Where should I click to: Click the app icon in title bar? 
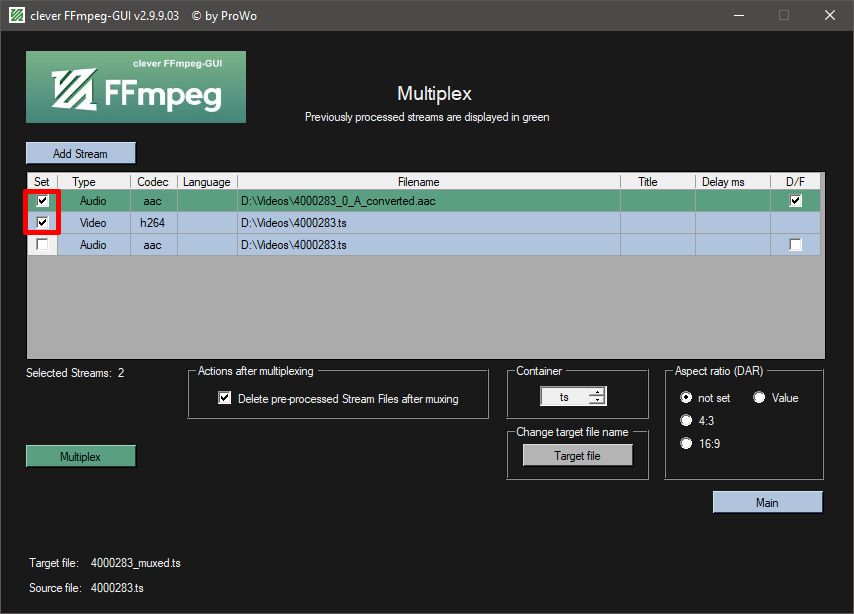(x=17, y=15)
